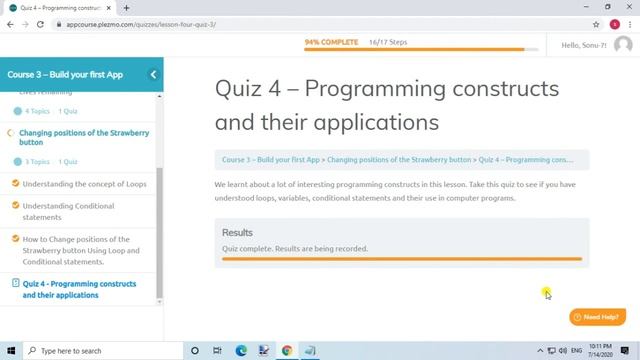This screenshot has width=640, height=360.
Task: Collapse the course sidebar with chevron
Action: point(153,74)
